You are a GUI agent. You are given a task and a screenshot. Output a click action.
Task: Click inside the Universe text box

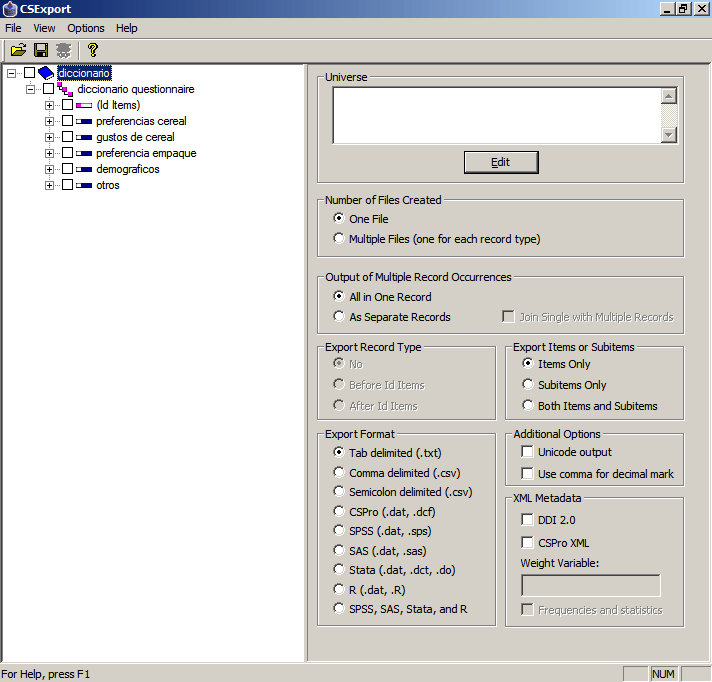(496, 116)
